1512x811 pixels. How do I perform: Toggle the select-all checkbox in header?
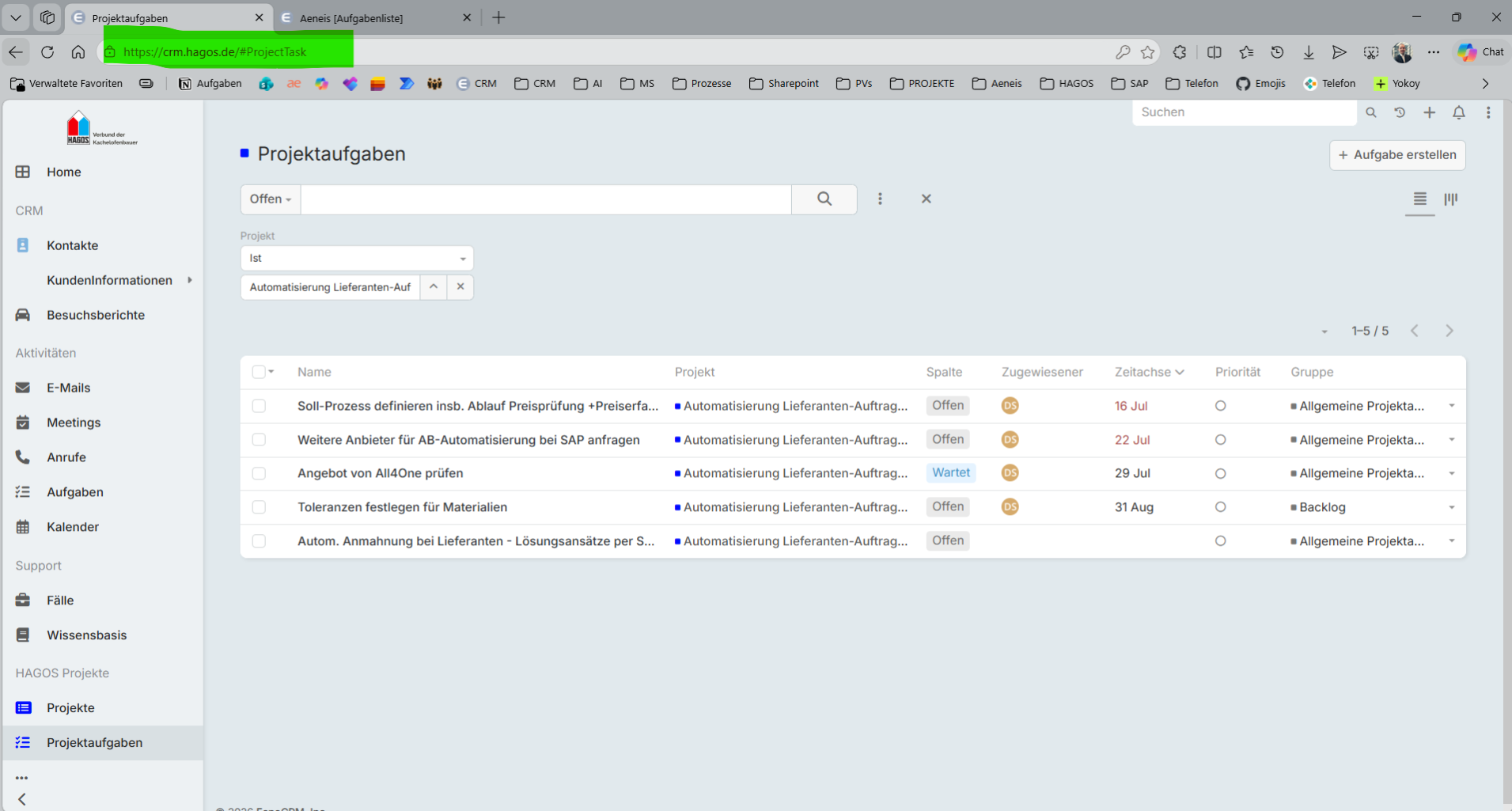(x=259, y=372)
